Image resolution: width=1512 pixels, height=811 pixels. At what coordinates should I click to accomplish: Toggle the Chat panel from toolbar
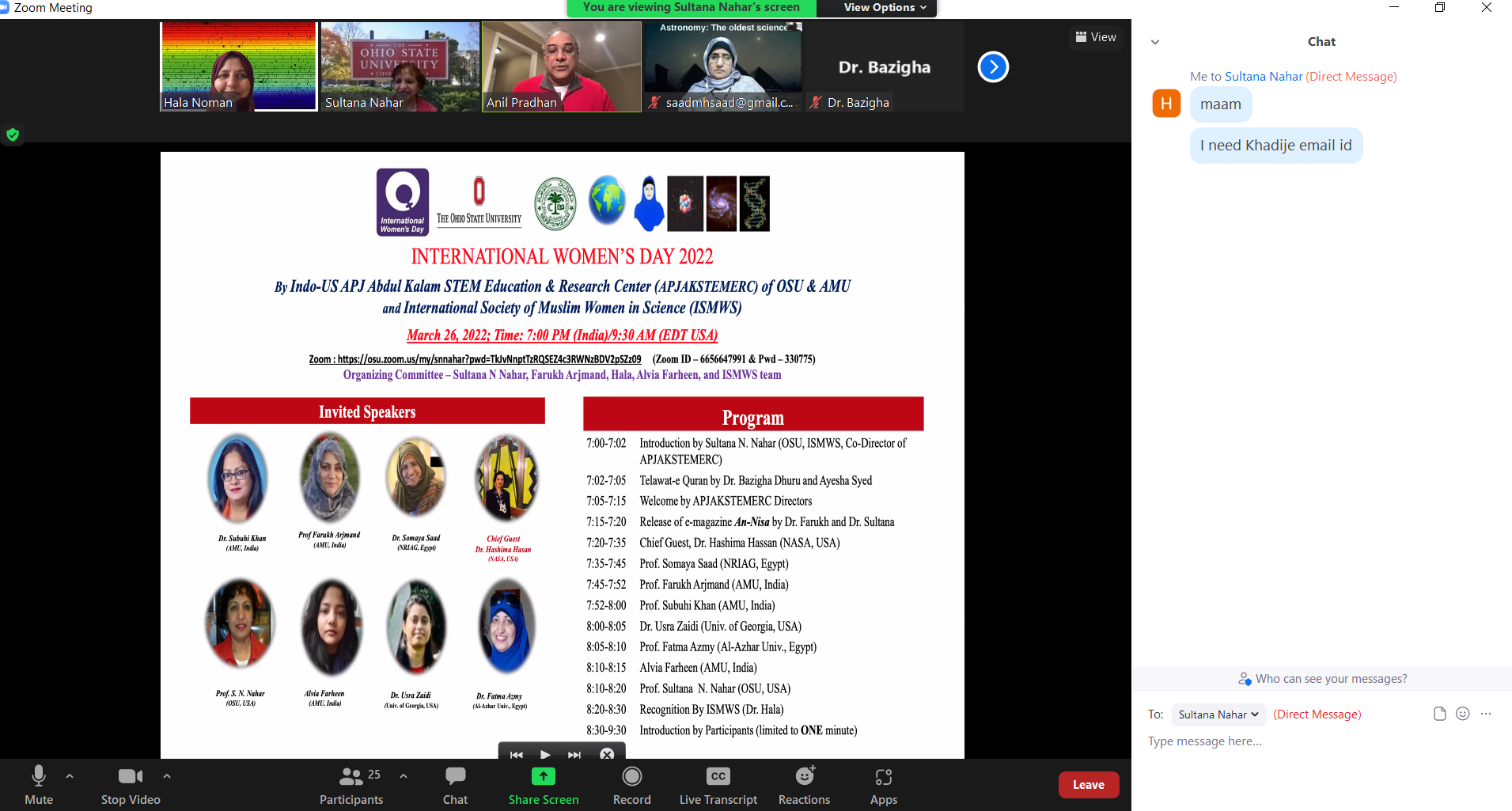click(455, 785)
